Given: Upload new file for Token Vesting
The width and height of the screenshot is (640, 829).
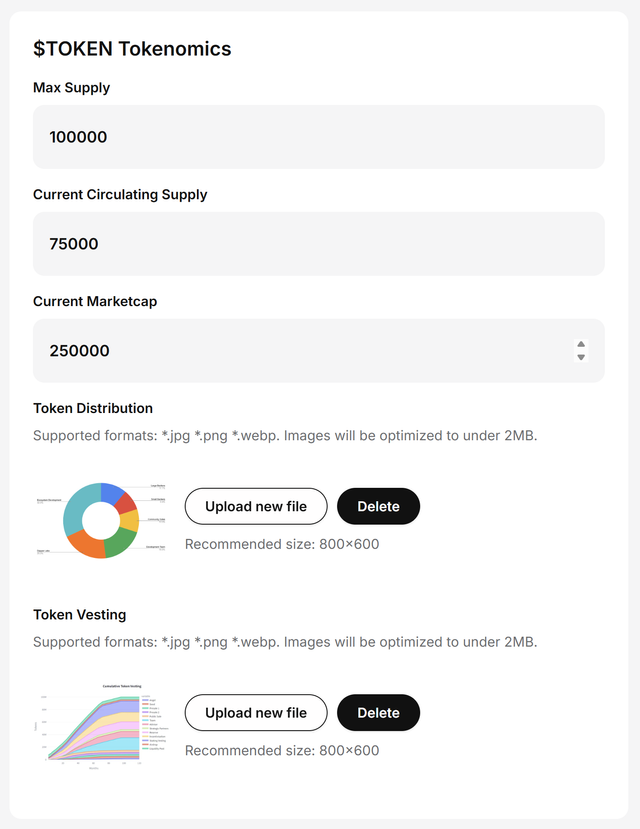Looking at the screenshot, I should click(256, 712).
